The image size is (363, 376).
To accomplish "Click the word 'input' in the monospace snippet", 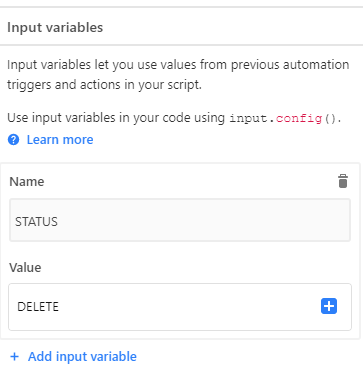I will 248,119.
